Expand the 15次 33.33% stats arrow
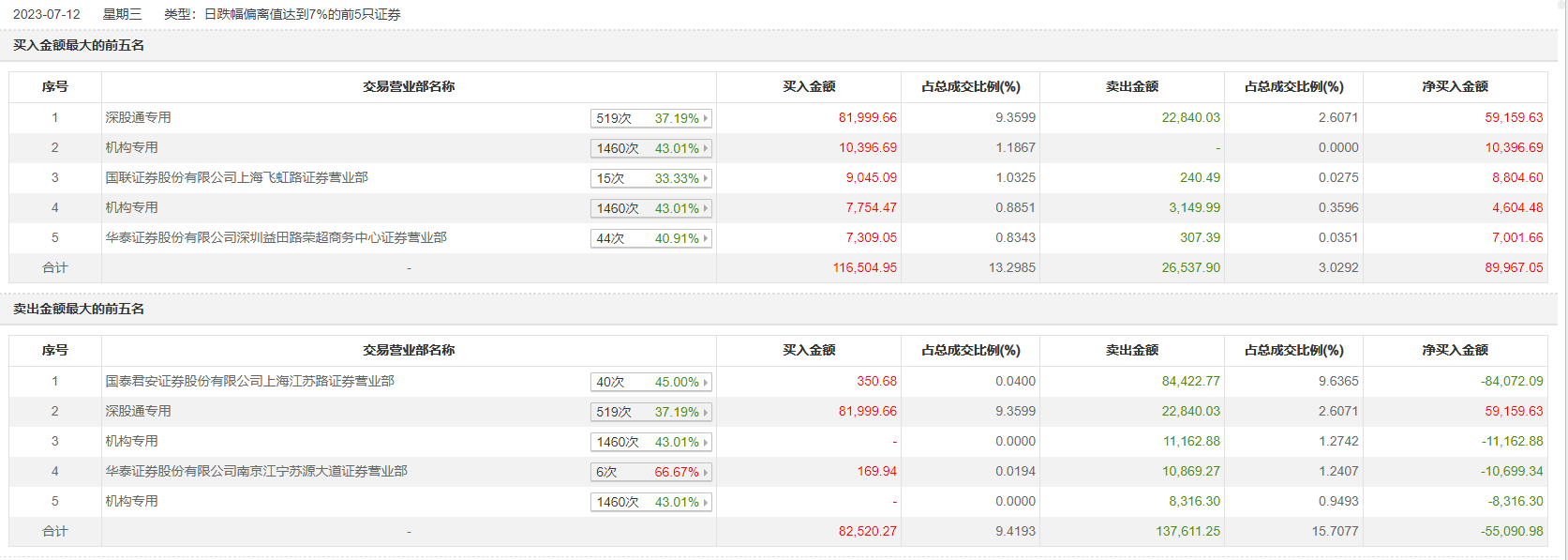The height and width of the screenshot is (560, 1568). pyautogui.click(x=705, y=178)
